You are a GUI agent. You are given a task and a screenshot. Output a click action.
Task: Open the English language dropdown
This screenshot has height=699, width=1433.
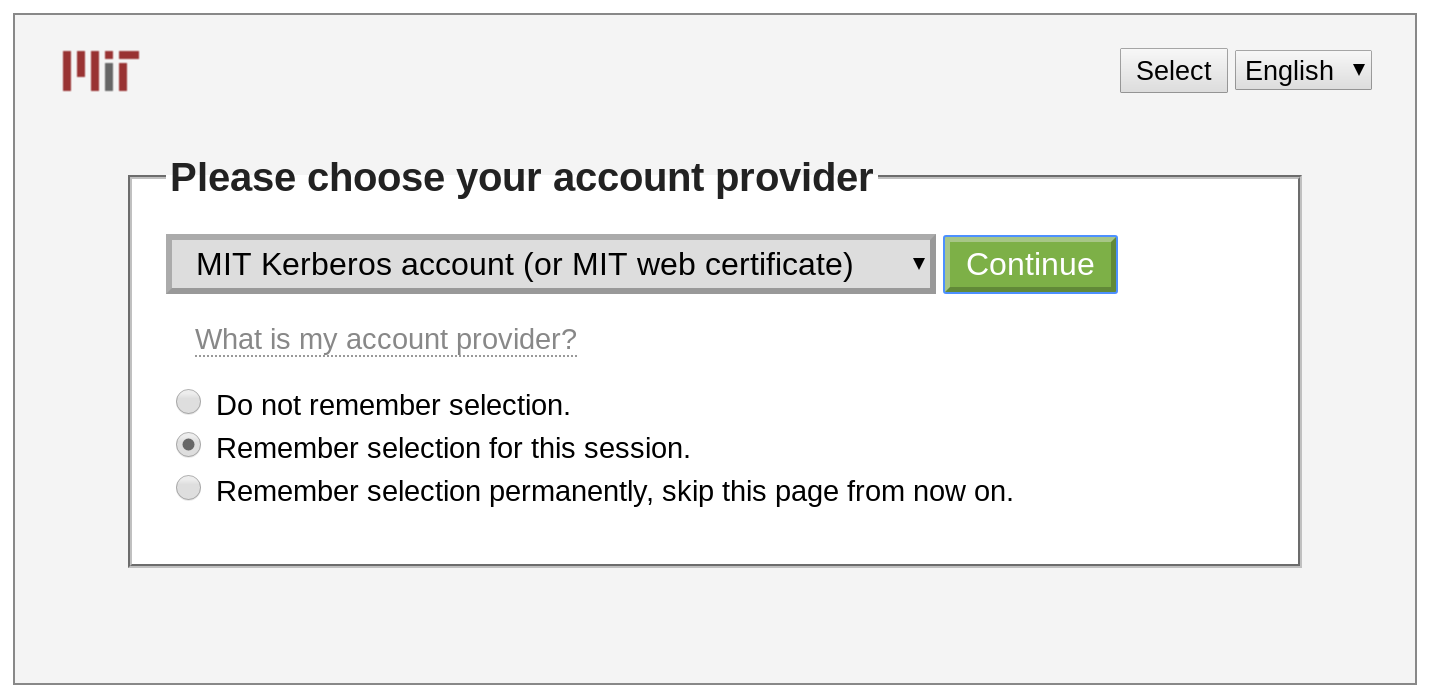point(1302,70)
